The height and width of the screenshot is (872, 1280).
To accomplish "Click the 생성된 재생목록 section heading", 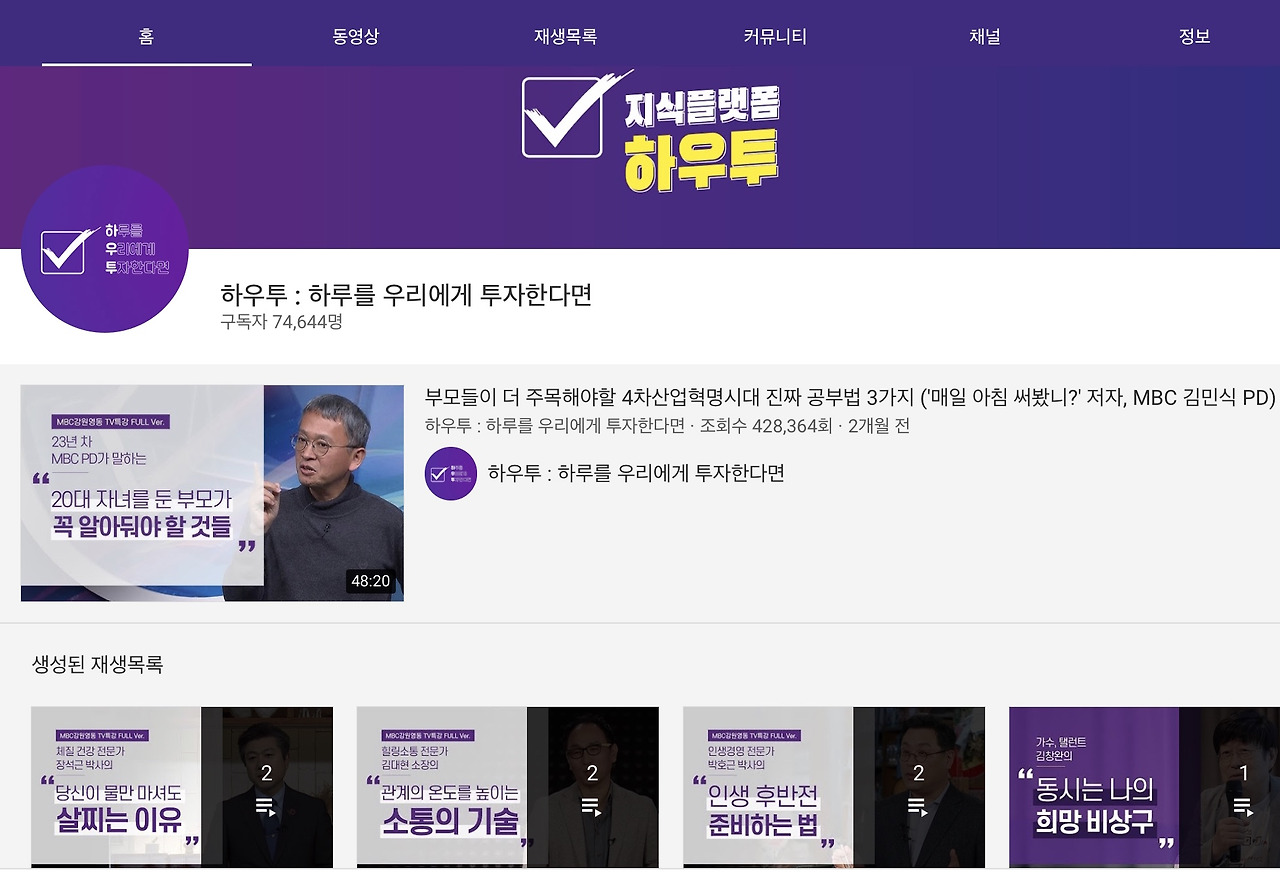I will pos(98,664).
